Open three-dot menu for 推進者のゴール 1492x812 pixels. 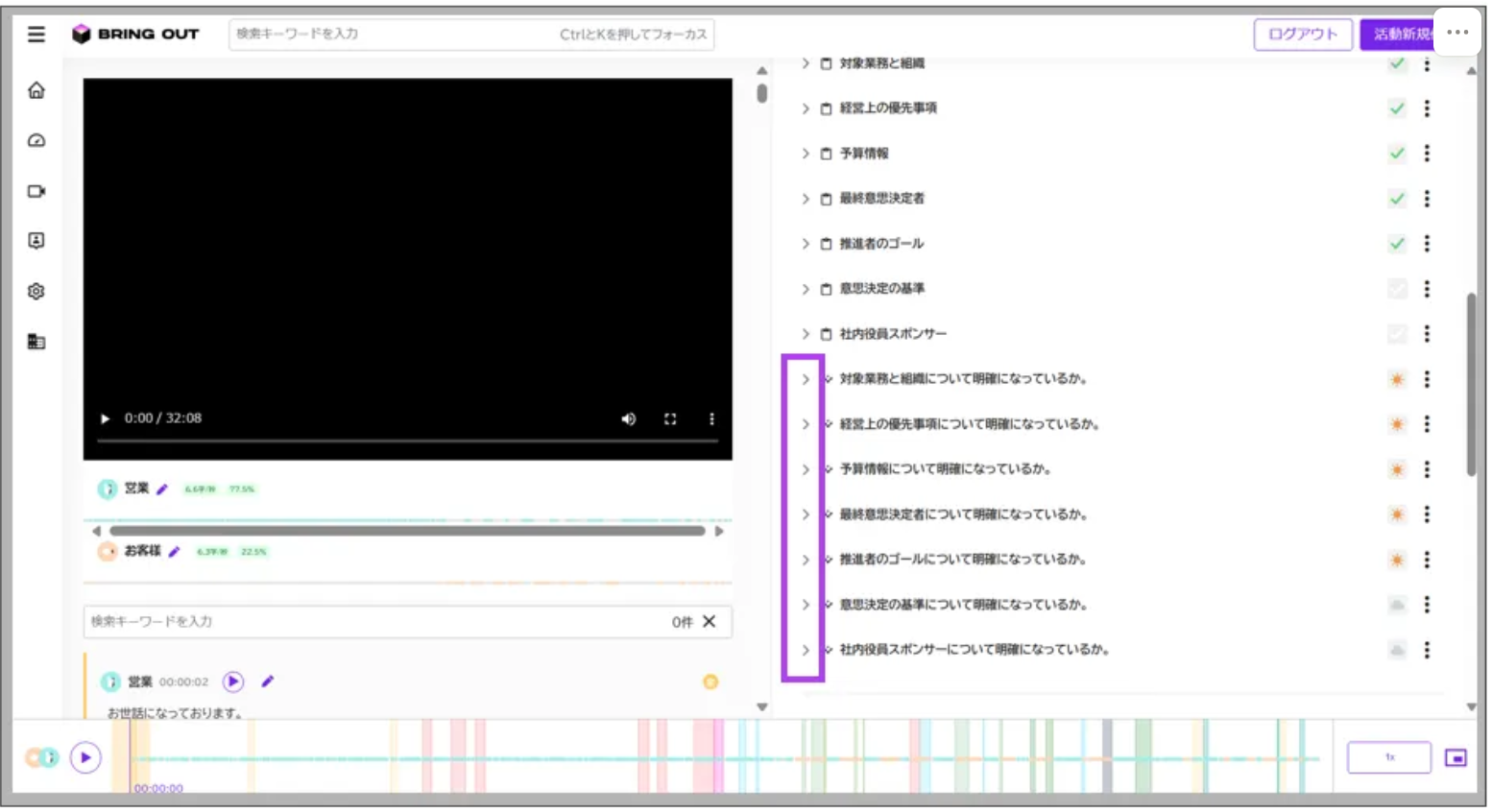(1427, 244)
